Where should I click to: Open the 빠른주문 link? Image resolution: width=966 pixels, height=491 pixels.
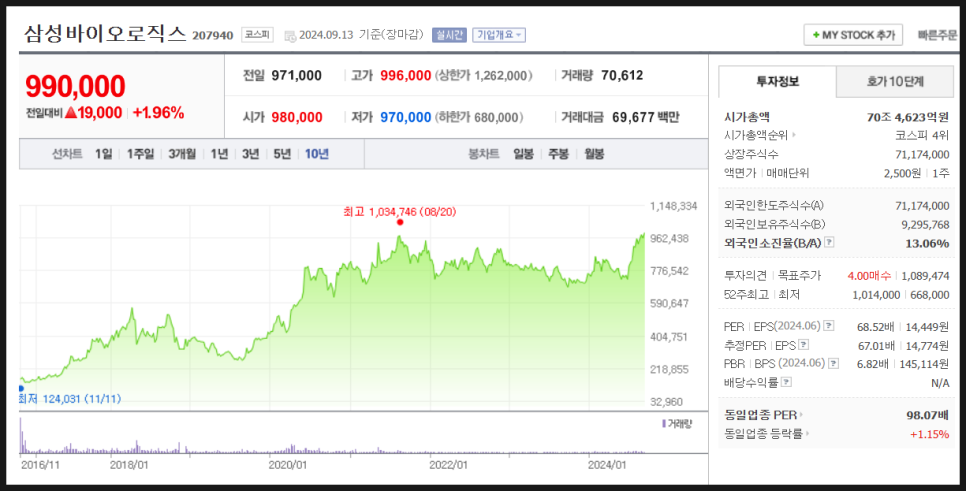point(937,35)
